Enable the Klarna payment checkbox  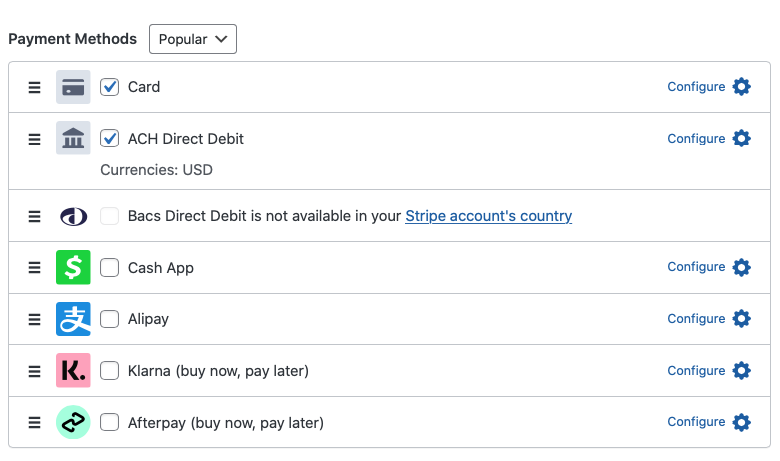(110, 371)
